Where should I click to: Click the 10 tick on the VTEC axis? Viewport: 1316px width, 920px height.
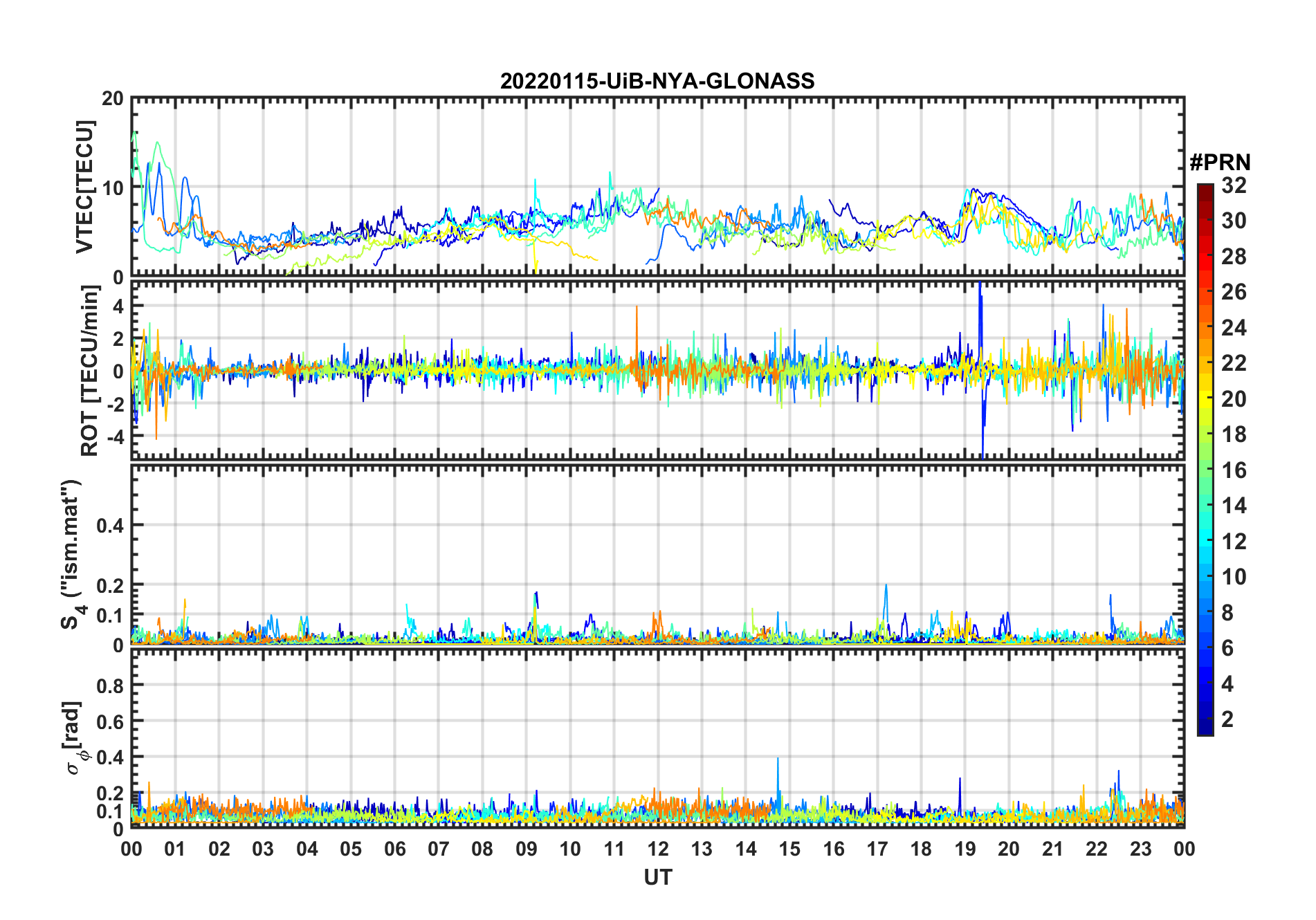coord(113,187)
